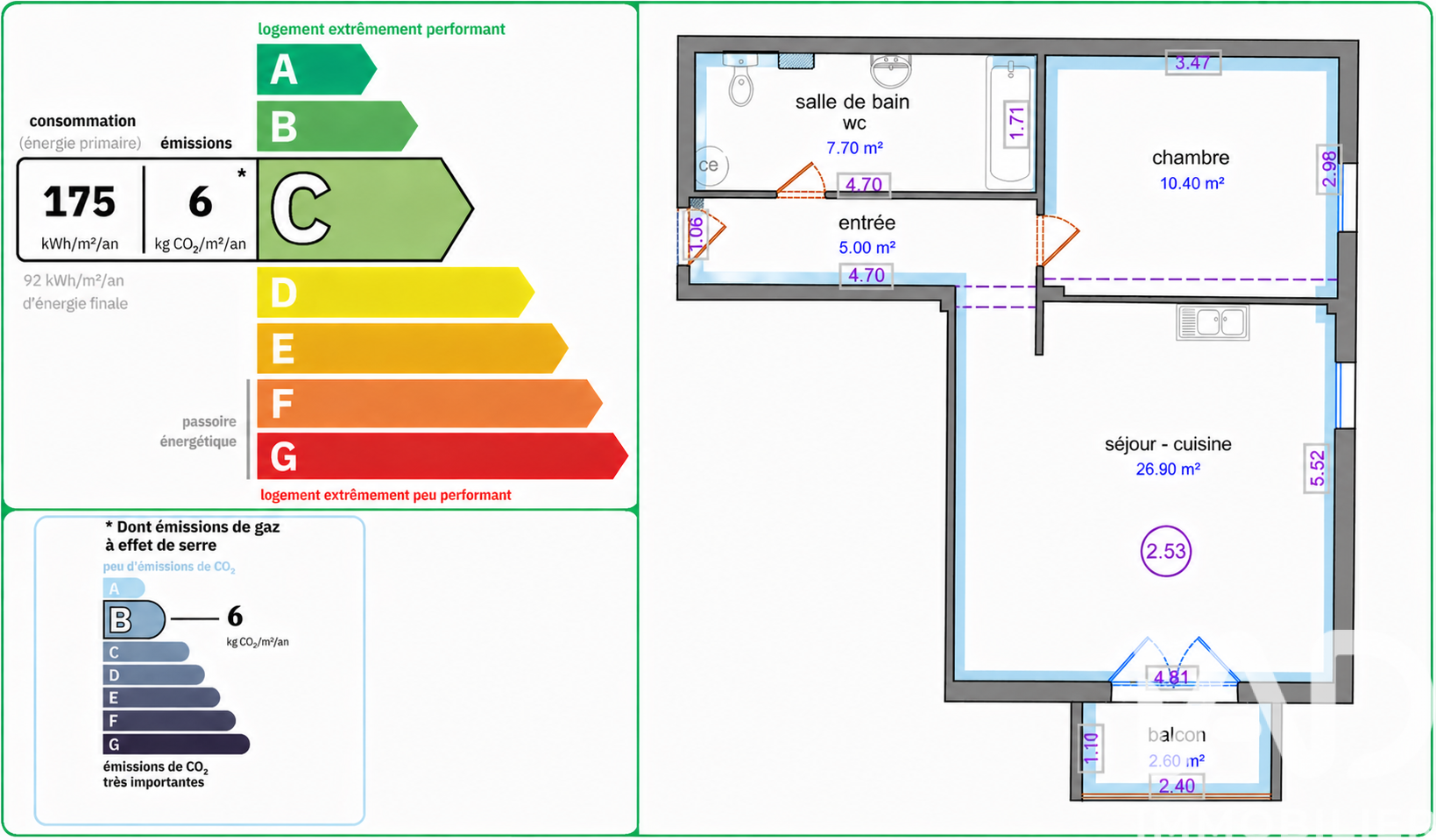The width and height of the screenshot is (1436, 840).
Task: Click the entrance door symbol beside 1.06
Action: pyautogui.click(x=705, y=235)
